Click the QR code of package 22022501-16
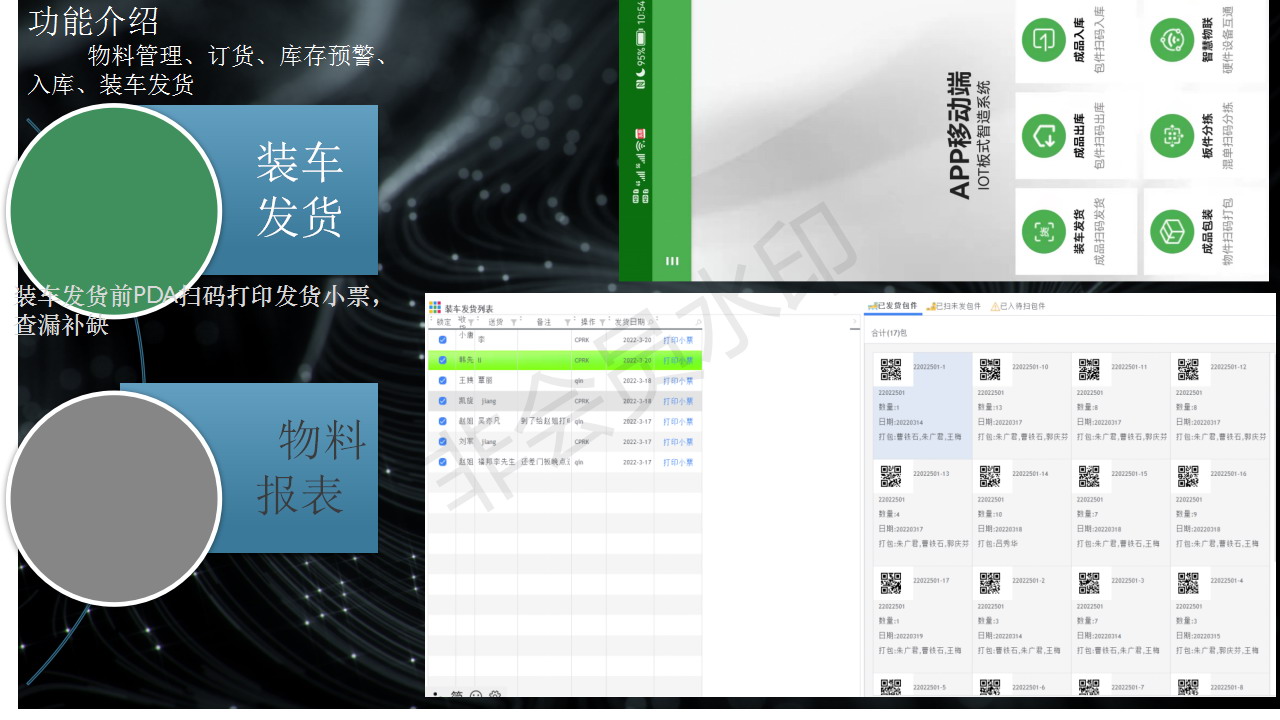Image resolution: width=1280 pixels, height=720 pixels. point(1187,476)
